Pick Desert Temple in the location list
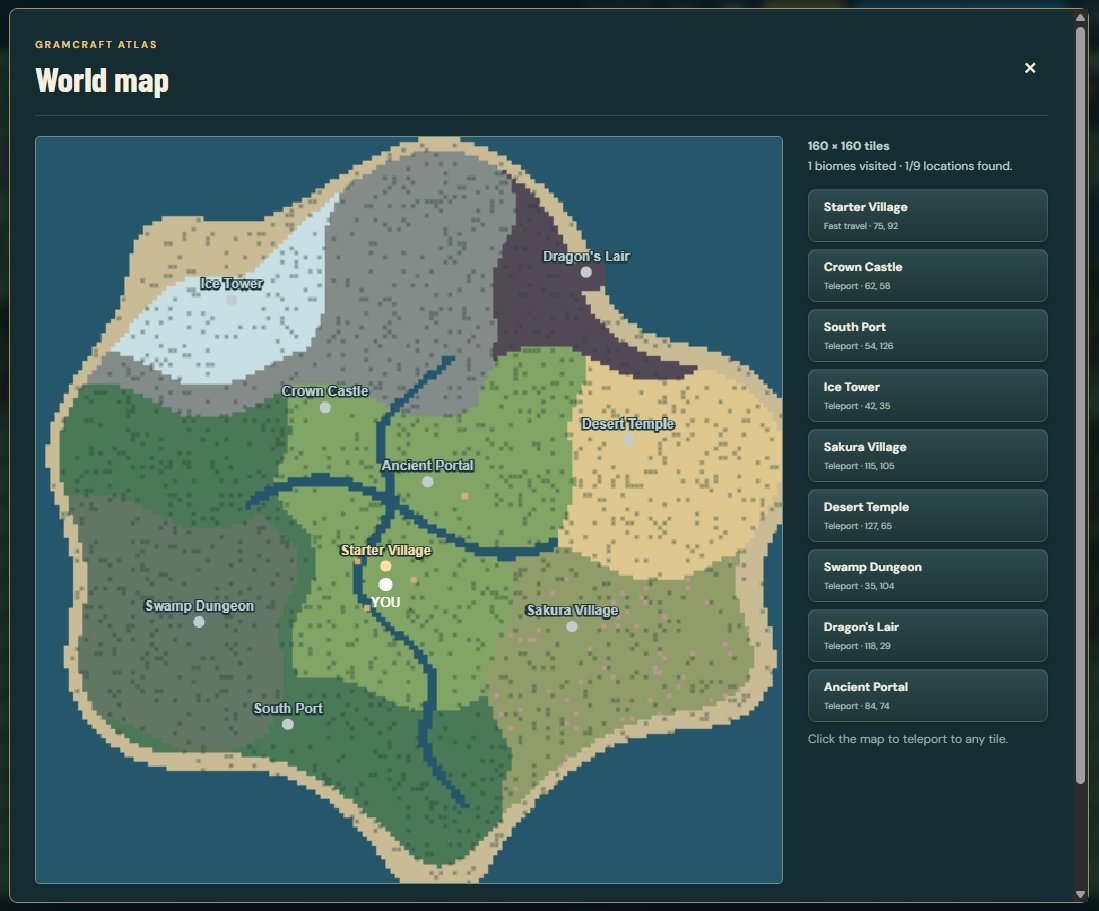The image size is (1099, 911). click(x=927, y=516)
